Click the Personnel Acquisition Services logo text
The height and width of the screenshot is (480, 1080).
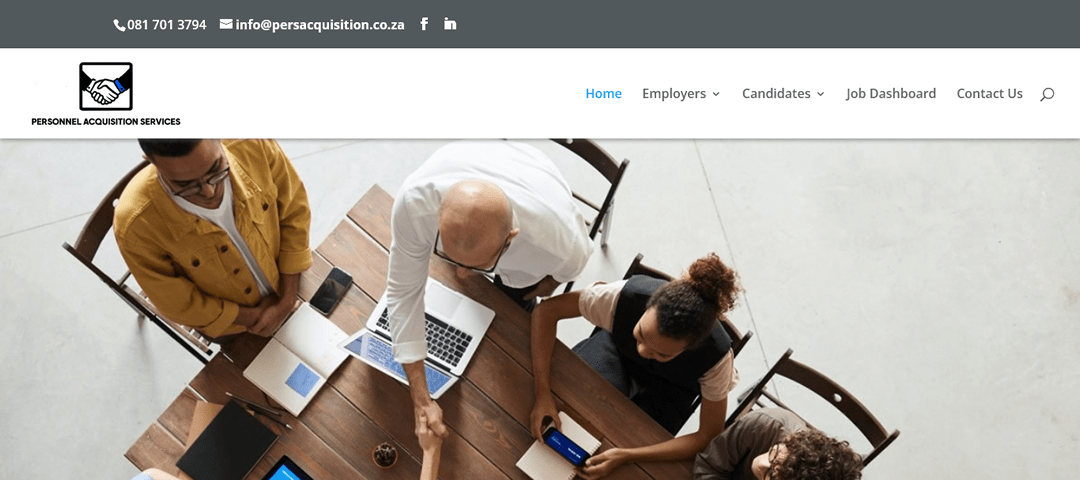106,121
